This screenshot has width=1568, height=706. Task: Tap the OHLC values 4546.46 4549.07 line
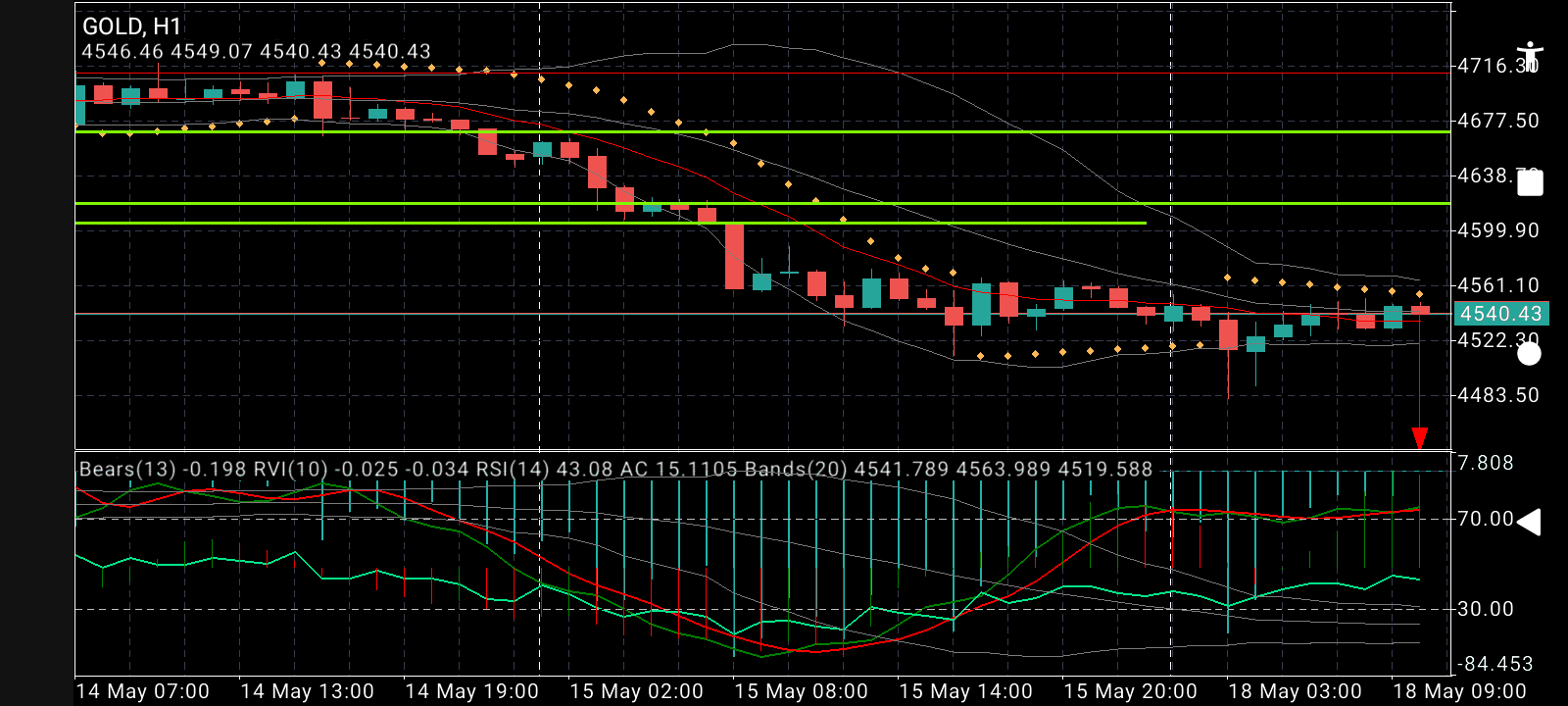click(256, 51)
